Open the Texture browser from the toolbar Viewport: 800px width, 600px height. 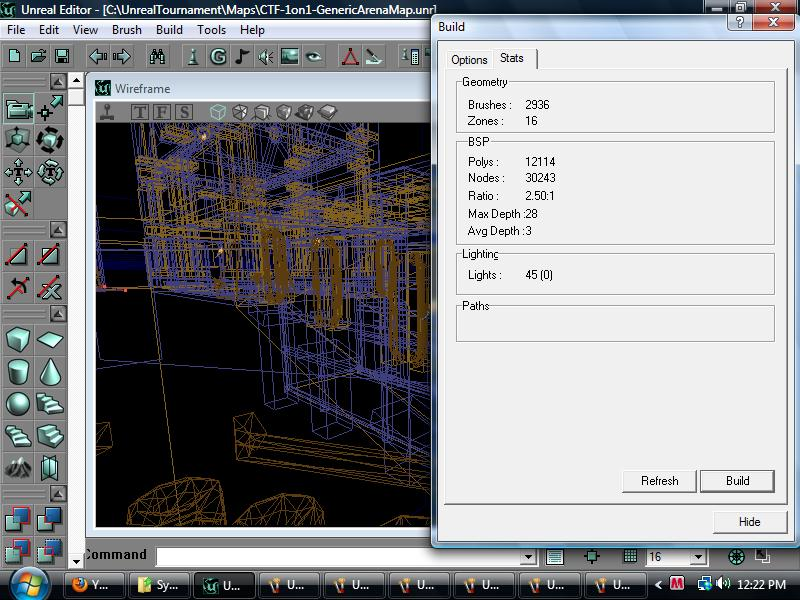289,57
